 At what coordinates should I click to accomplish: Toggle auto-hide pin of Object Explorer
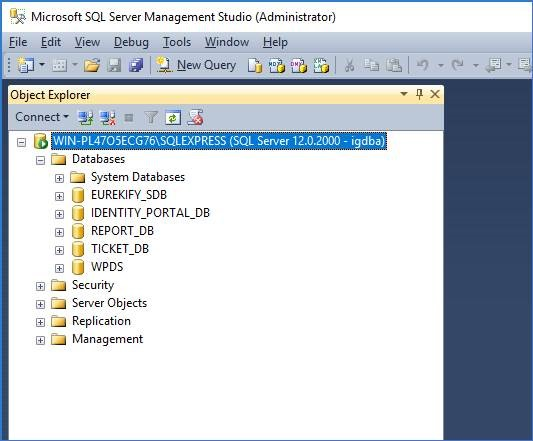pos(419,94)
